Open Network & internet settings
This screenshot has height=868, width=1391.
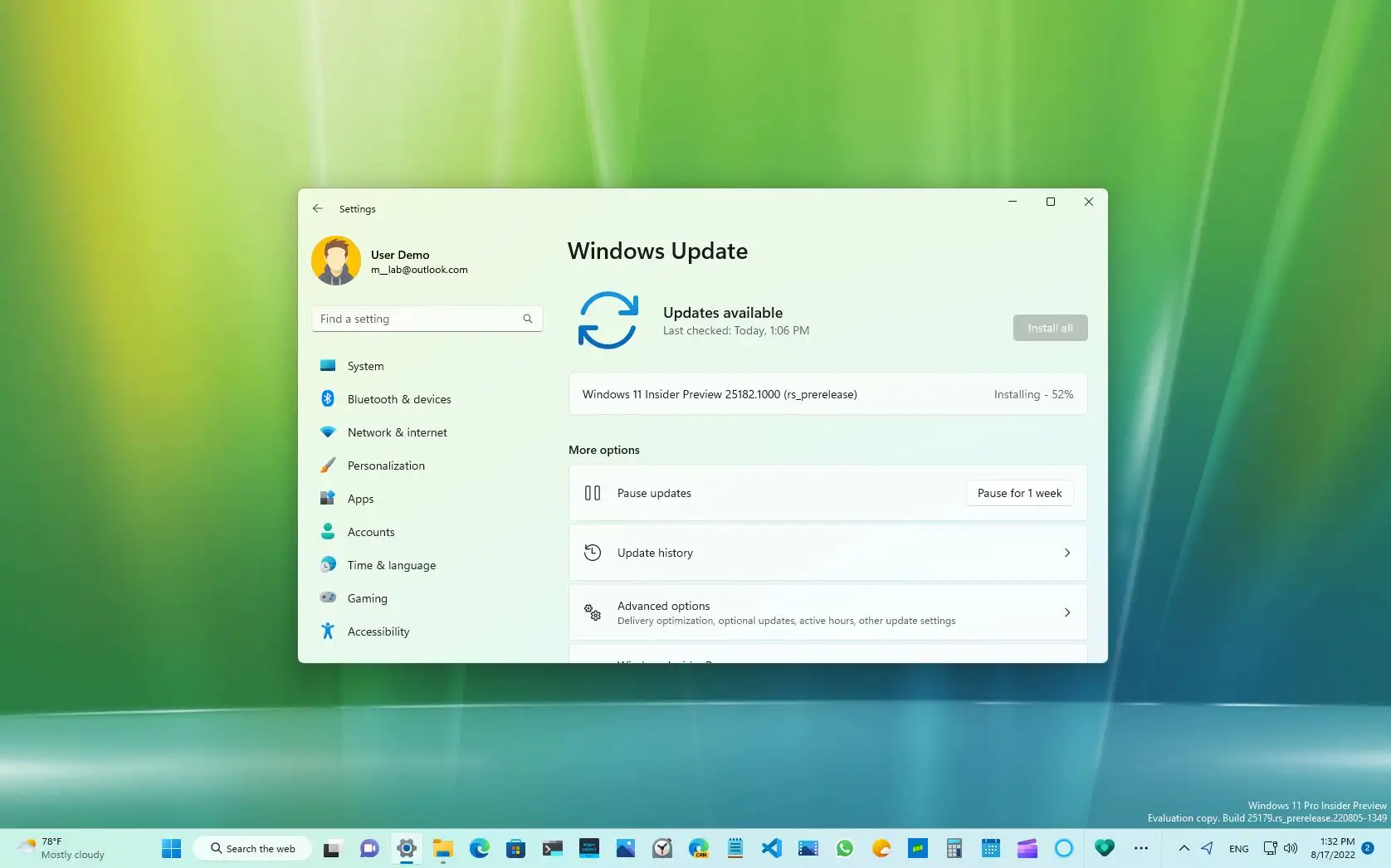coord(395,432)
